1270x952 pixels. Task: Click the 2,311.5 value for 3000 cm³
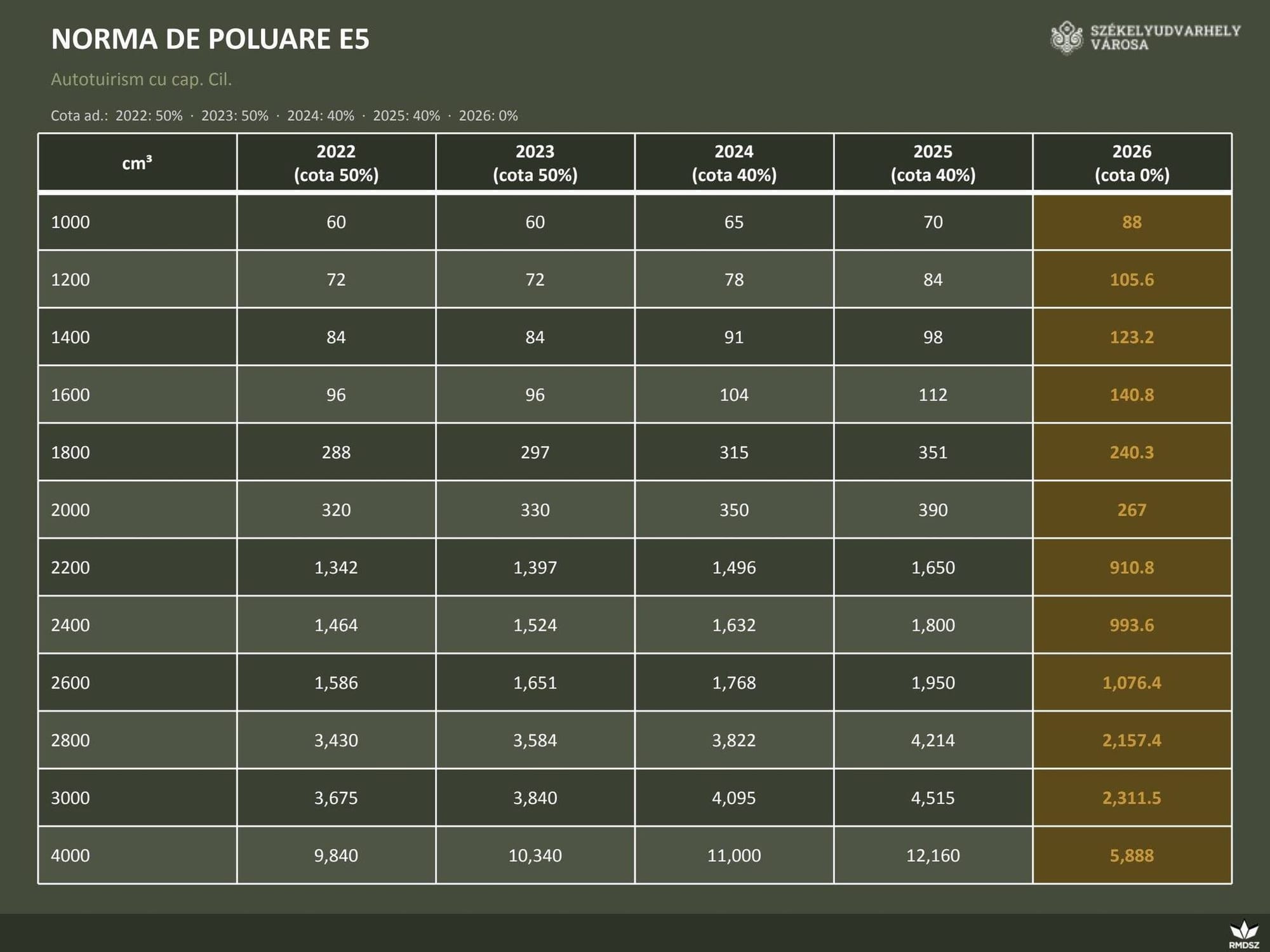[x=1132, y=798]
